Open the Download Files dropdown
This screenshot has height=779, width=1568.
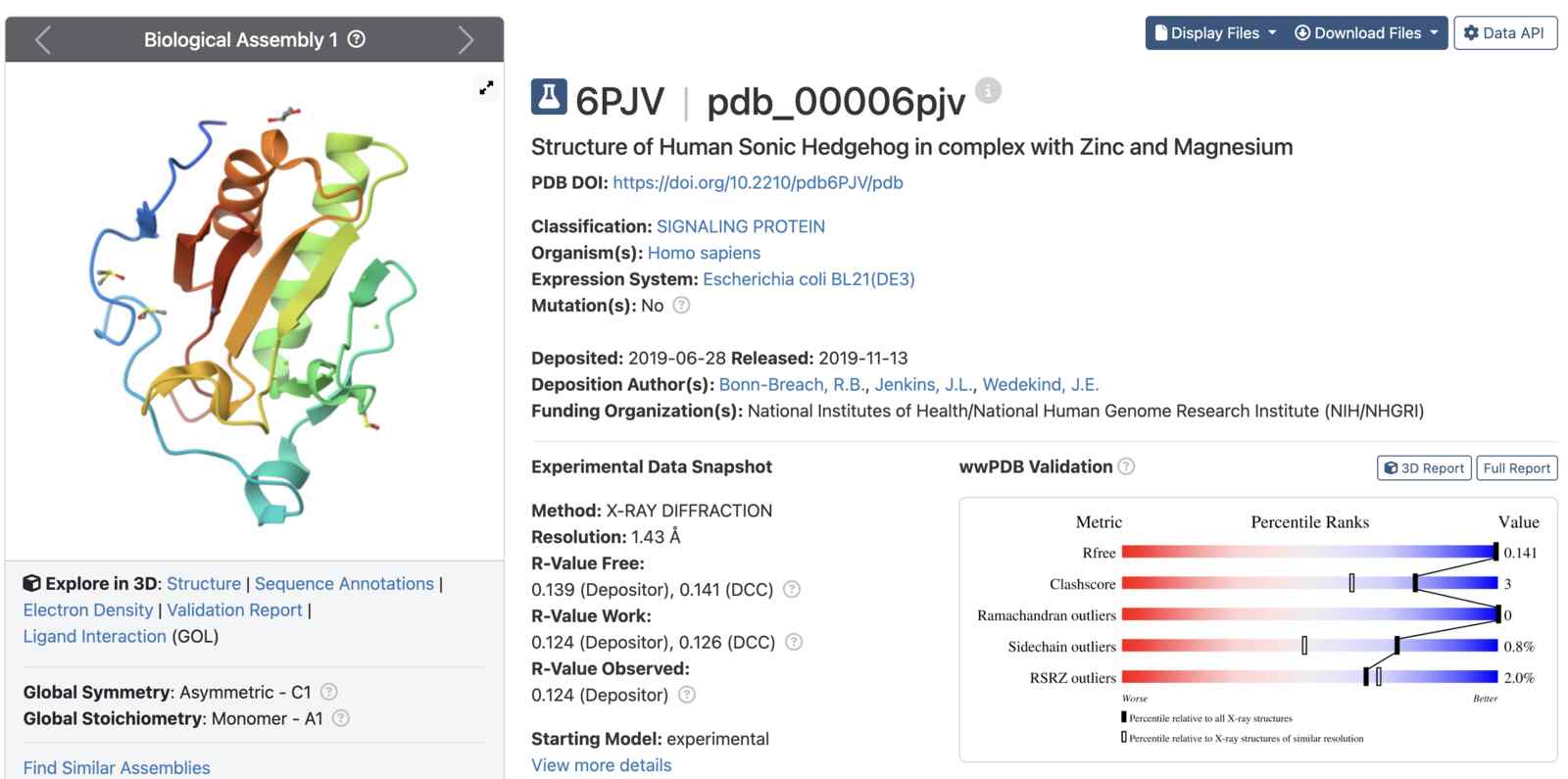tap(1366, 32)
